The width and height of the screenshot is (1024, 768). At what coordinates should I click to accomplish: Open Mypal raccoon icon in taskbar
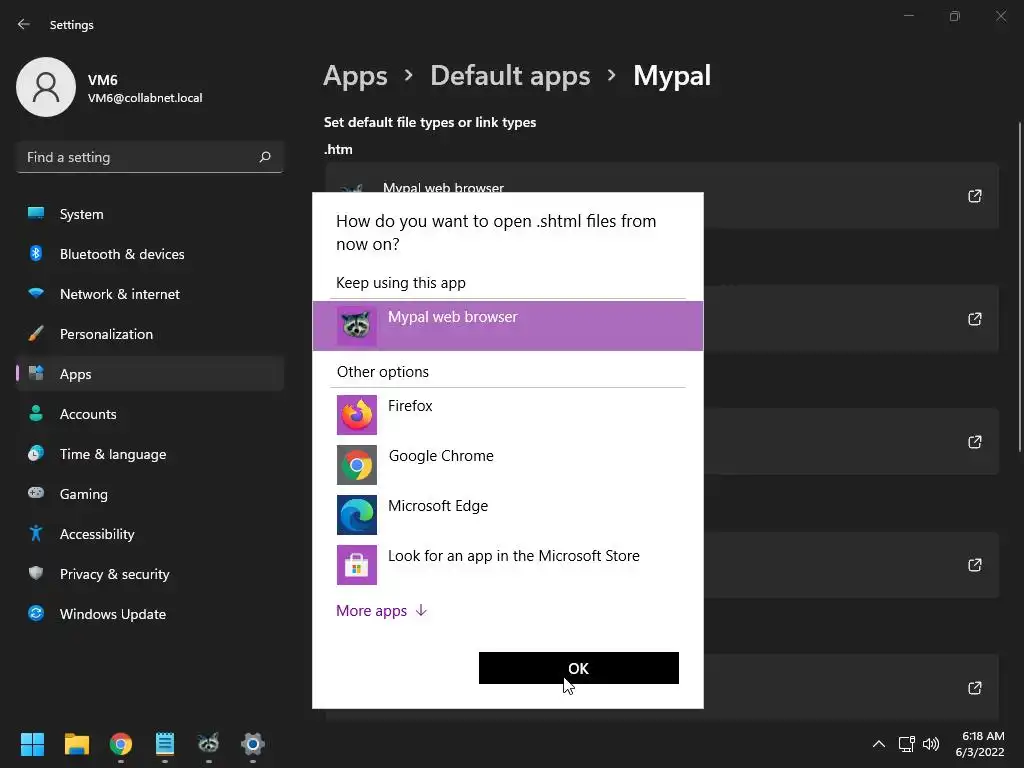(208, 744)
